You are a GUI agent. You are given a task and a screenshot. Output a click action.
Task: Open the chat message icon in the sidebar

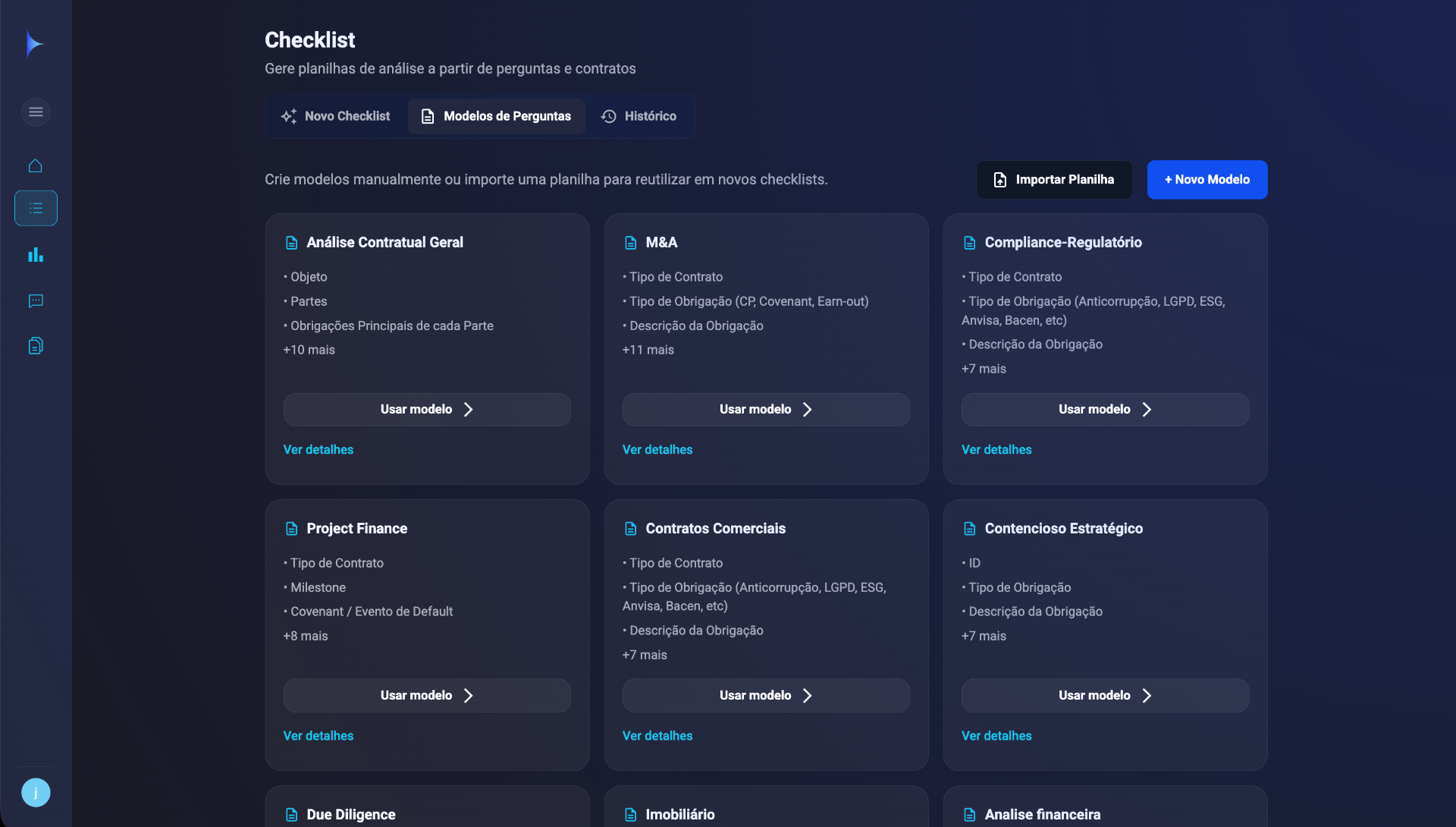36,301
